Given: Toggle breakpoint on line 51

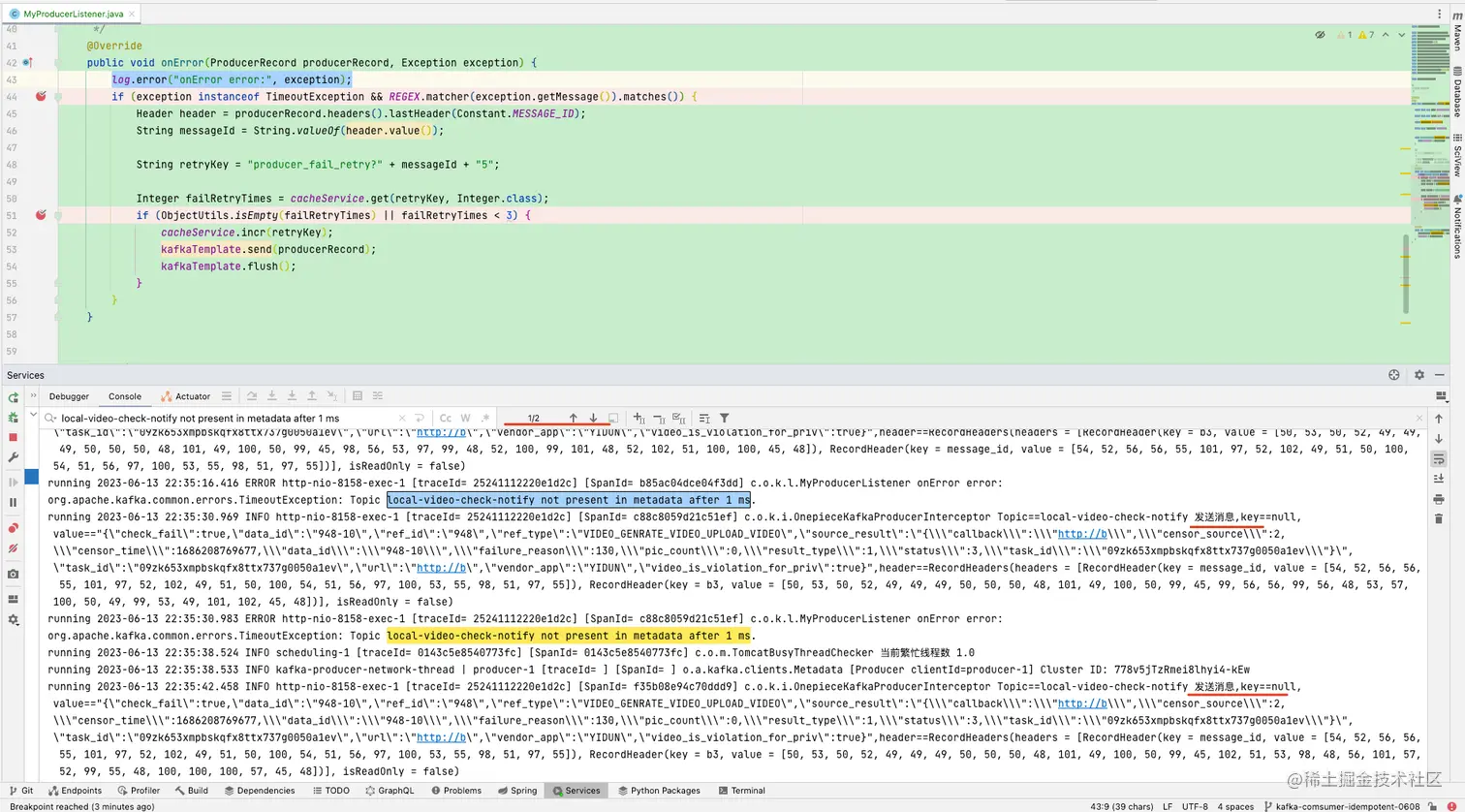Looking at the screenshot, I should pyautogui.click(x=41, y=215).
